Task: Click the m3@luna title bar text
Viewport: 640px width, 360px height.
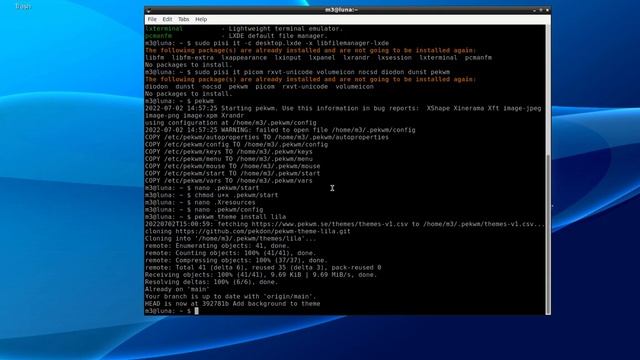Action: (341, 10)
